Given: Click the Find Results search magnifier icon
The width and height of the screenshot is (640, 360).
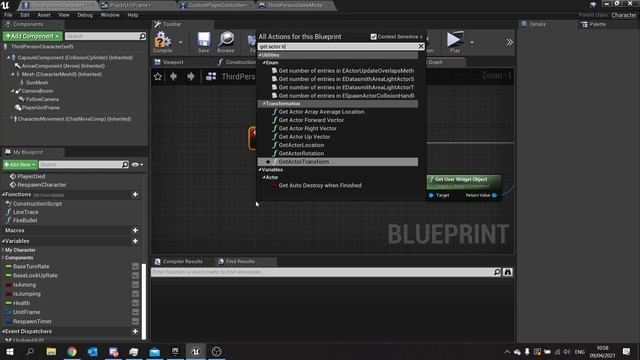Looking at the screenshot, I should pos(497,272).
